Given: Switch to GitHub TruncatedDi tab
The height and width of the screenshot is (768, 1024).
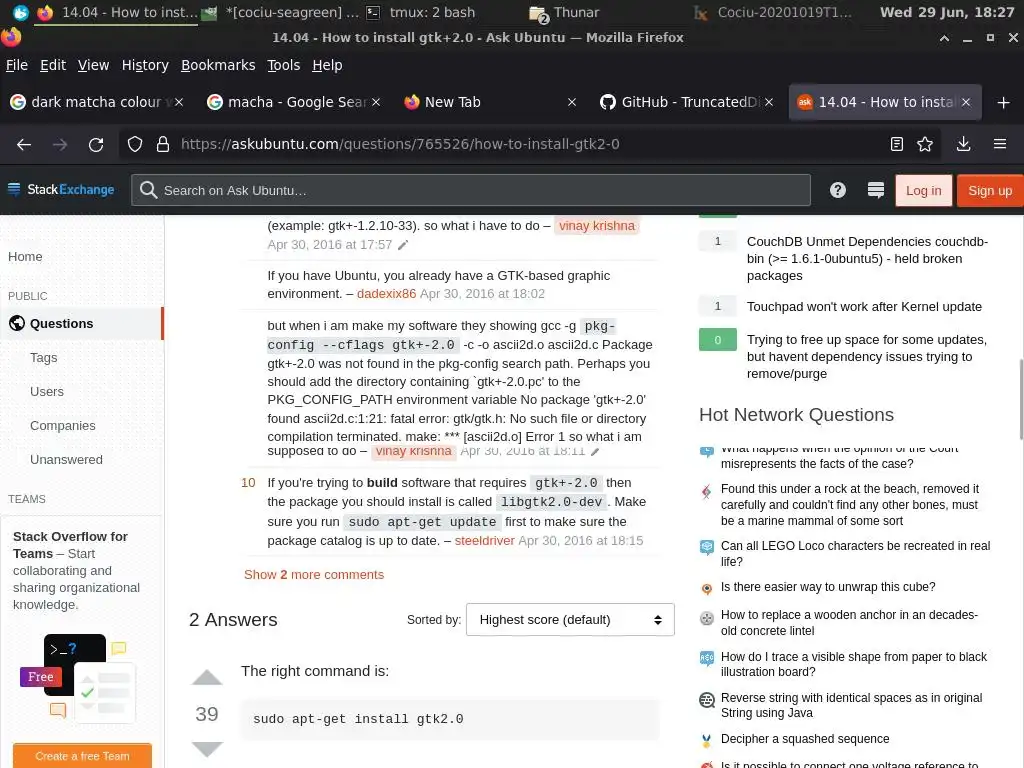Looking at the screenshot, I should click(688, 103).
